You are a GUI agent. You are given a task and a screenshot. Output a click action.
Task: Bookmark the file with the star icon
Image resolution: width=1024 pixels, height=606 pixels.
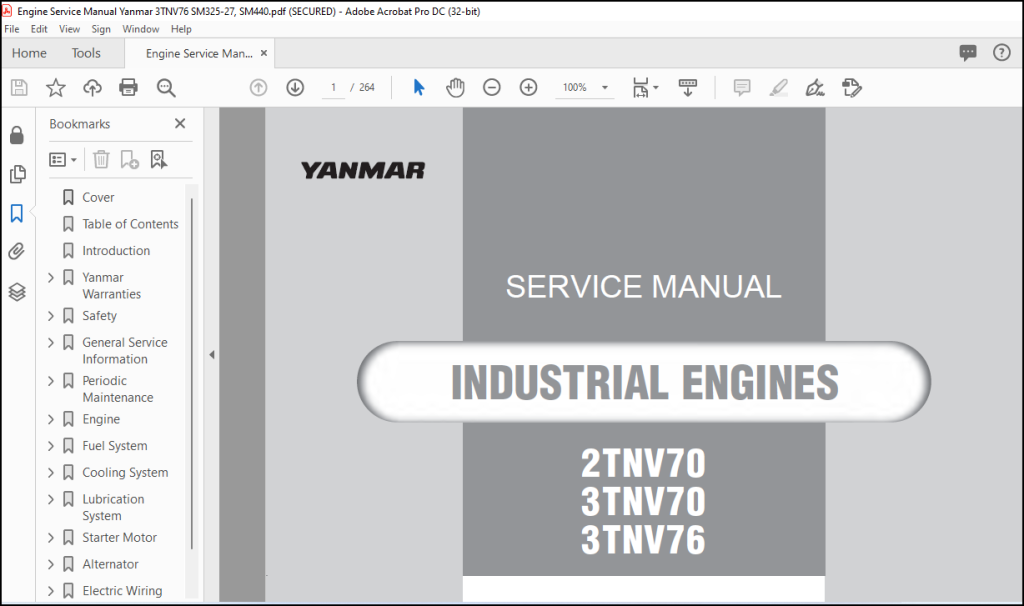pyautogui.click(x=56, y=88)
